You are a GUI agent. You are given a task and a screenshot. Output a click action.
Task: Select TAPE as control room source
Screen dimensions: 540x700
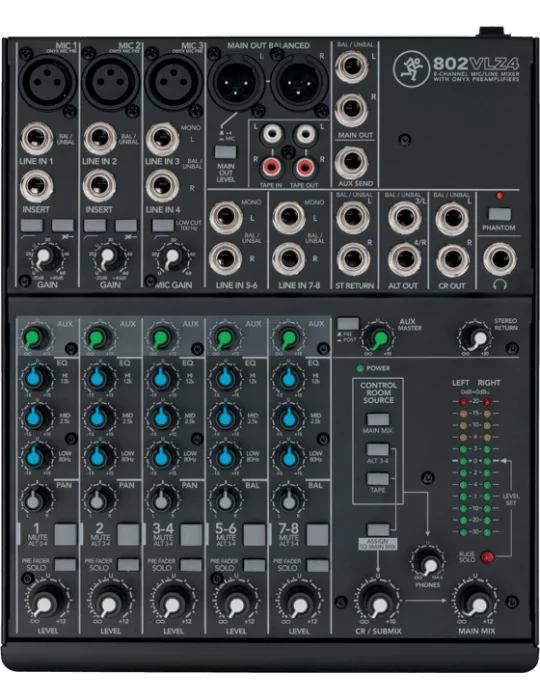378,479
